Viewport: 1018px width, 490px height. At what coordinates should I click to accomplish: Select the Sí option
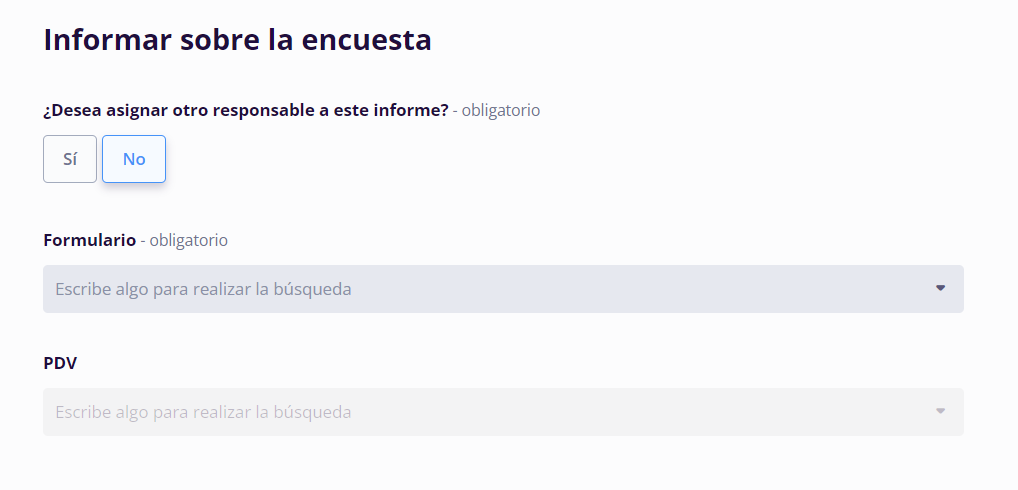70,159
